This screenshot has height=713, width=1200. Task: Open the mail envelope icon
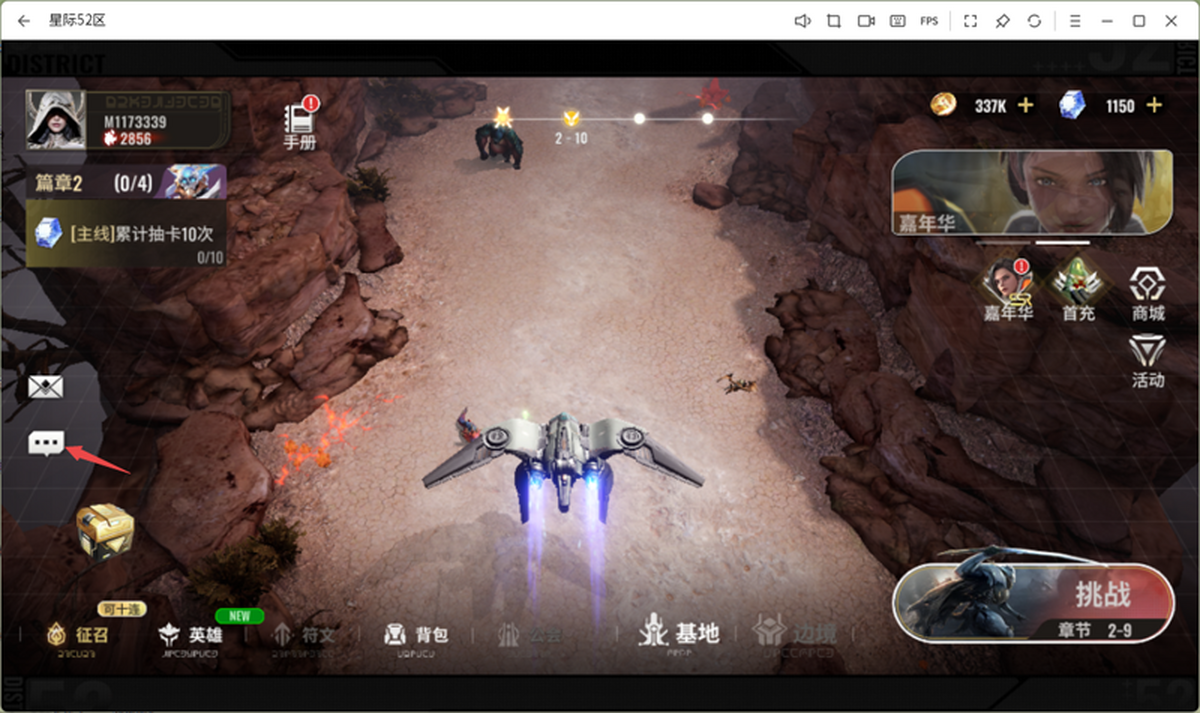pos(45,388)
